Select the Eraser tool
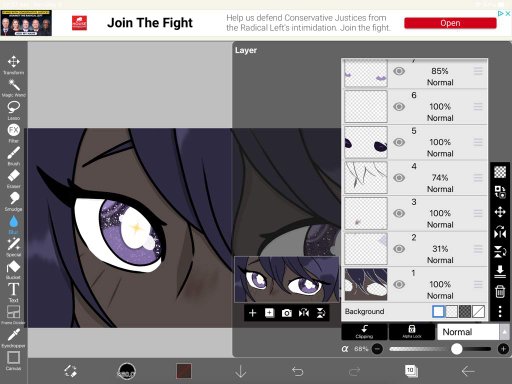The image size is (512, 384). (x=13, y=178)
